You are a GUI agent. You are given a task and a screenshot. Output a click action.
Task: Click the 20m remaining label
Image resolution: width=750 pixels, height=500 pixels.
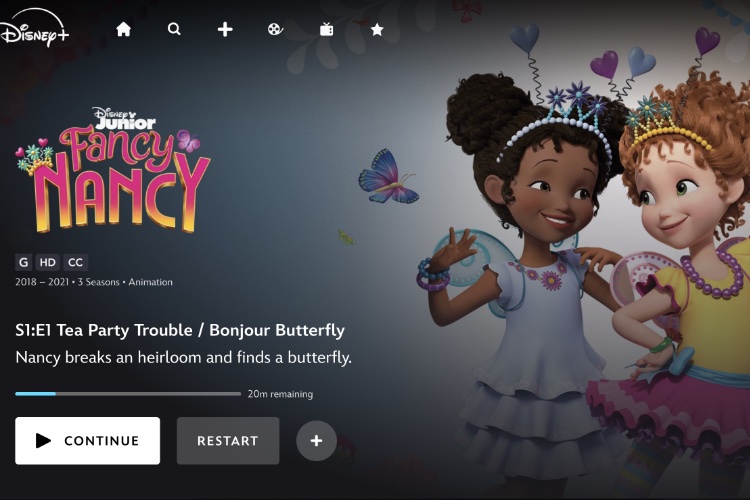[280, 394]
